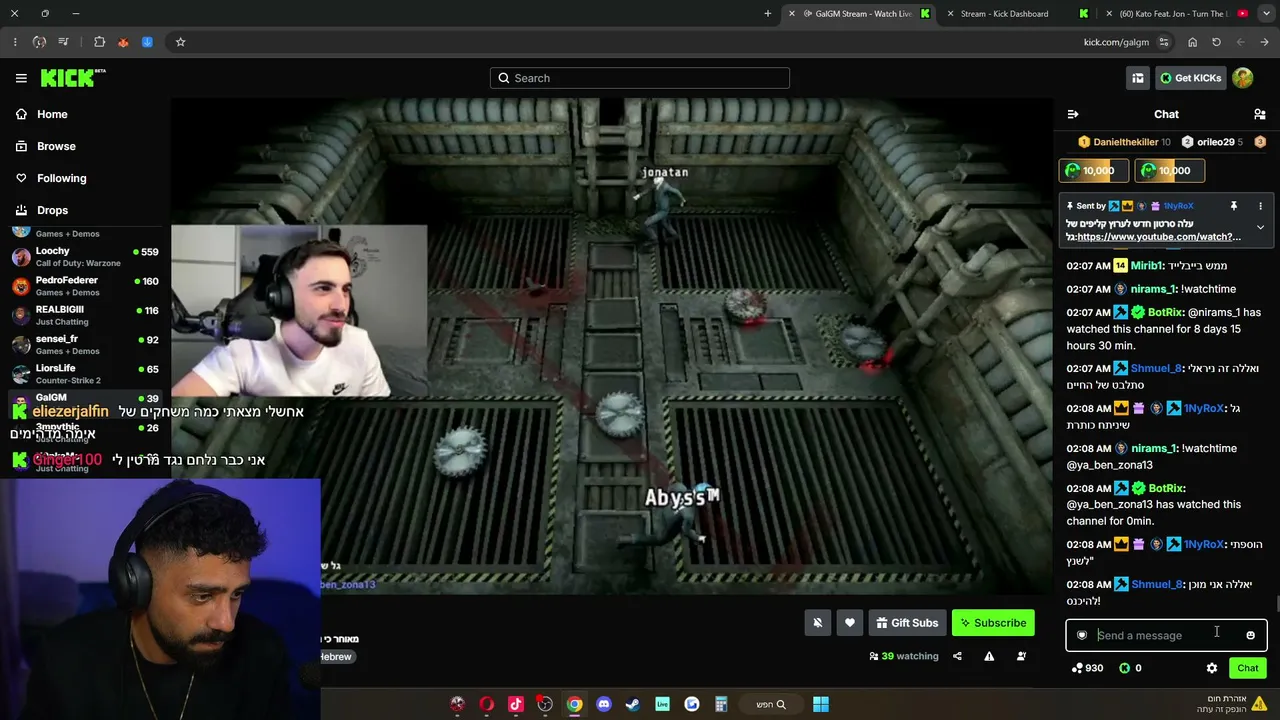
Task: Open the KICKs balance showing 0
Action: click(1130, 668)
